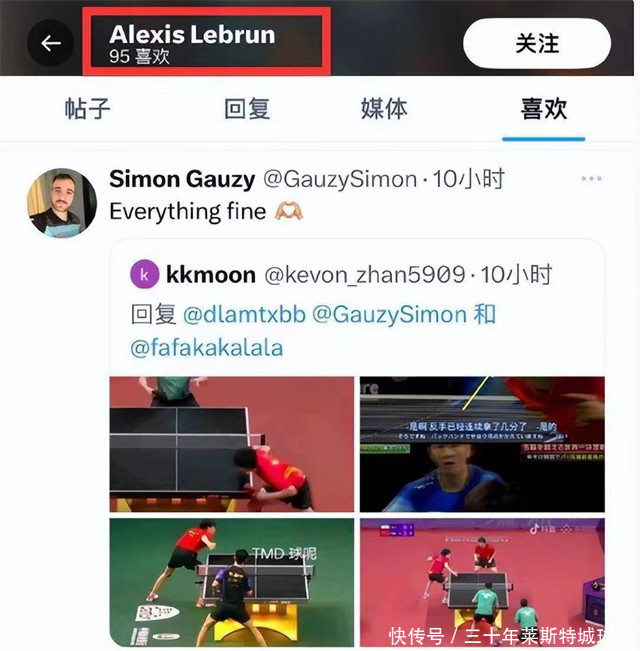Open the top-right image with subtitle text
The image size is (640, 651).
click(x=482, y=444)
